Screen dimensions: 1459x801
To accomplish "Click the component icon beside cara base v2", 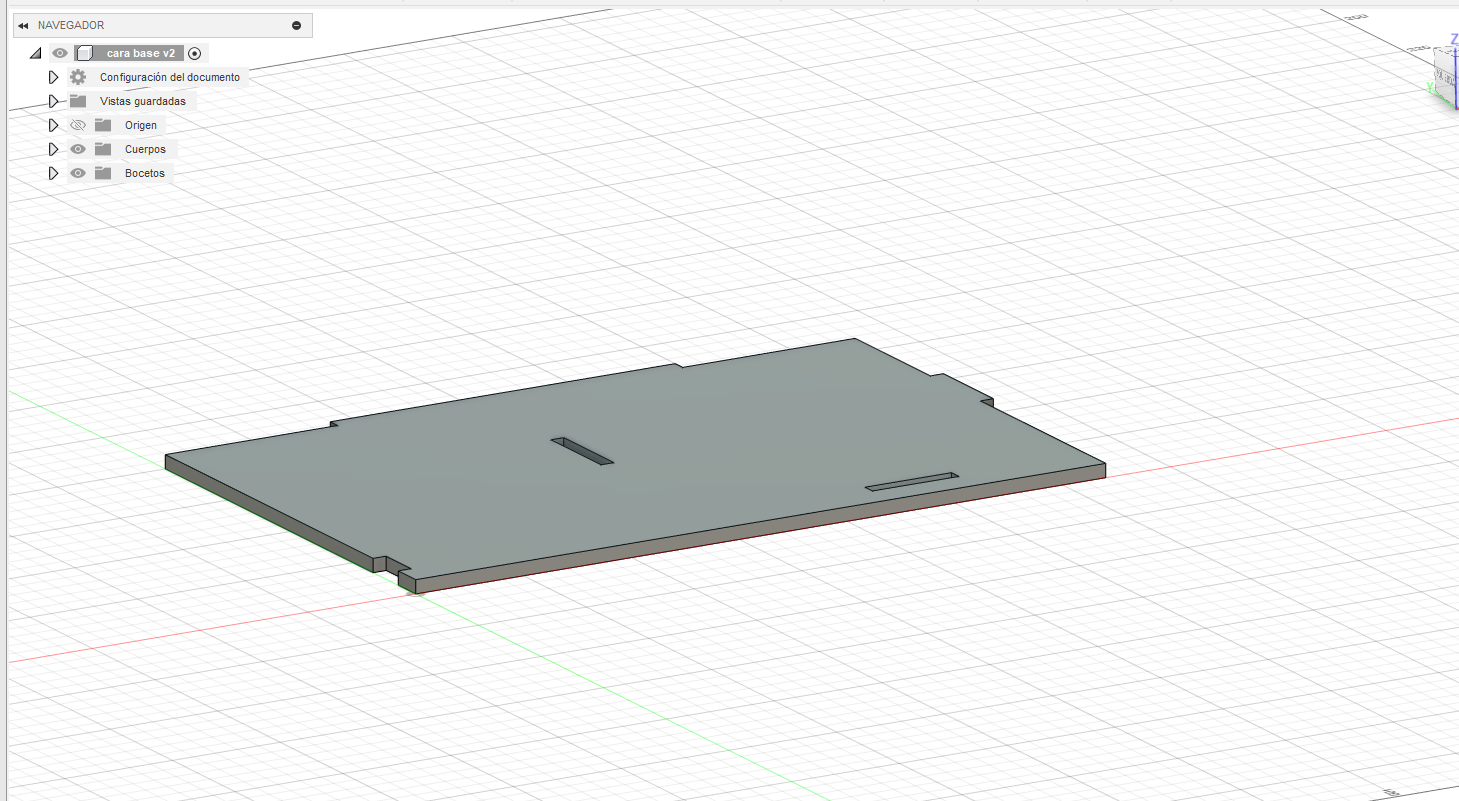I will tap(85, 53).
